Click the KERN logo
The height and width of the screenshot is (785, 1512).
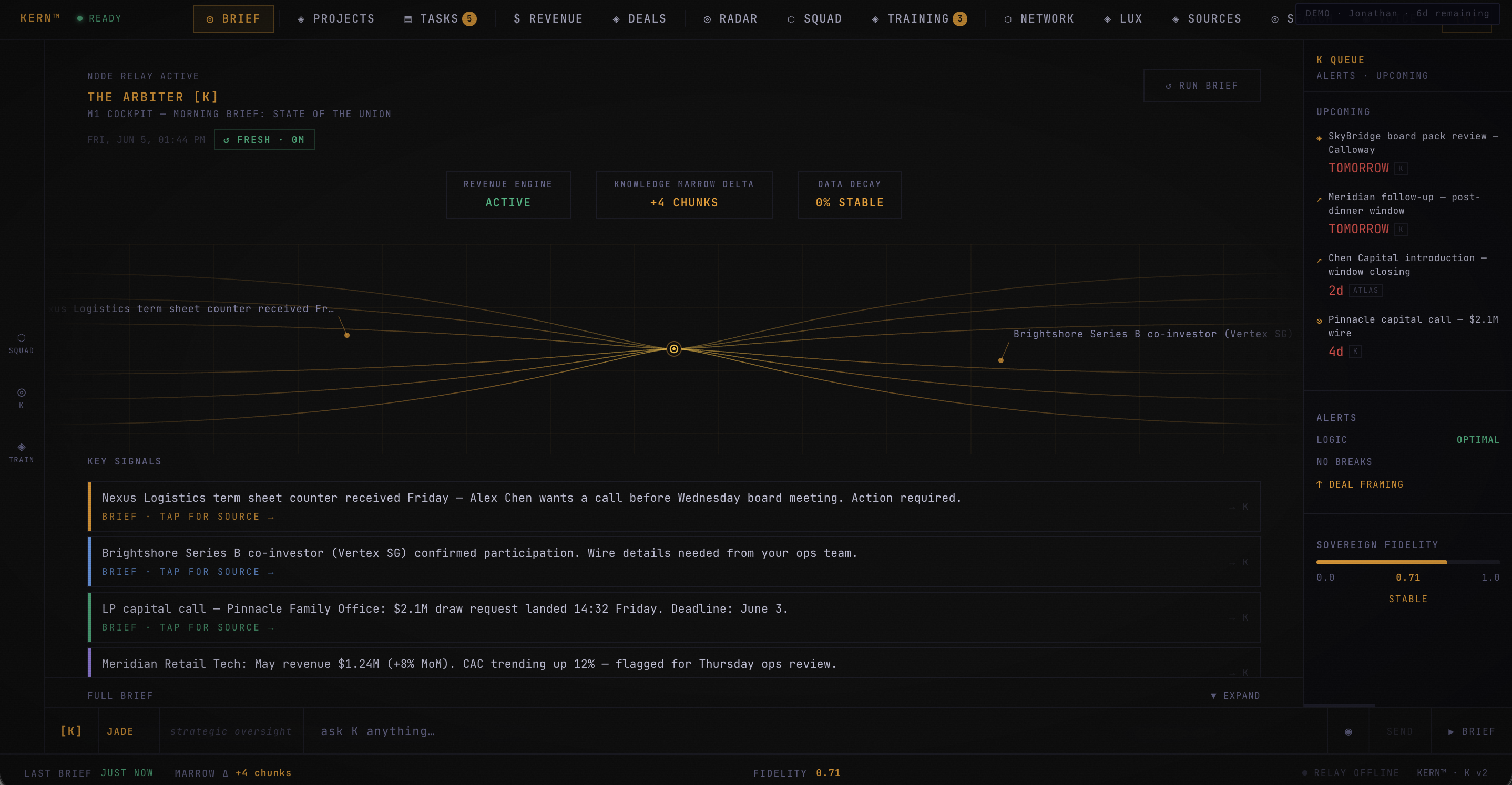40,18
